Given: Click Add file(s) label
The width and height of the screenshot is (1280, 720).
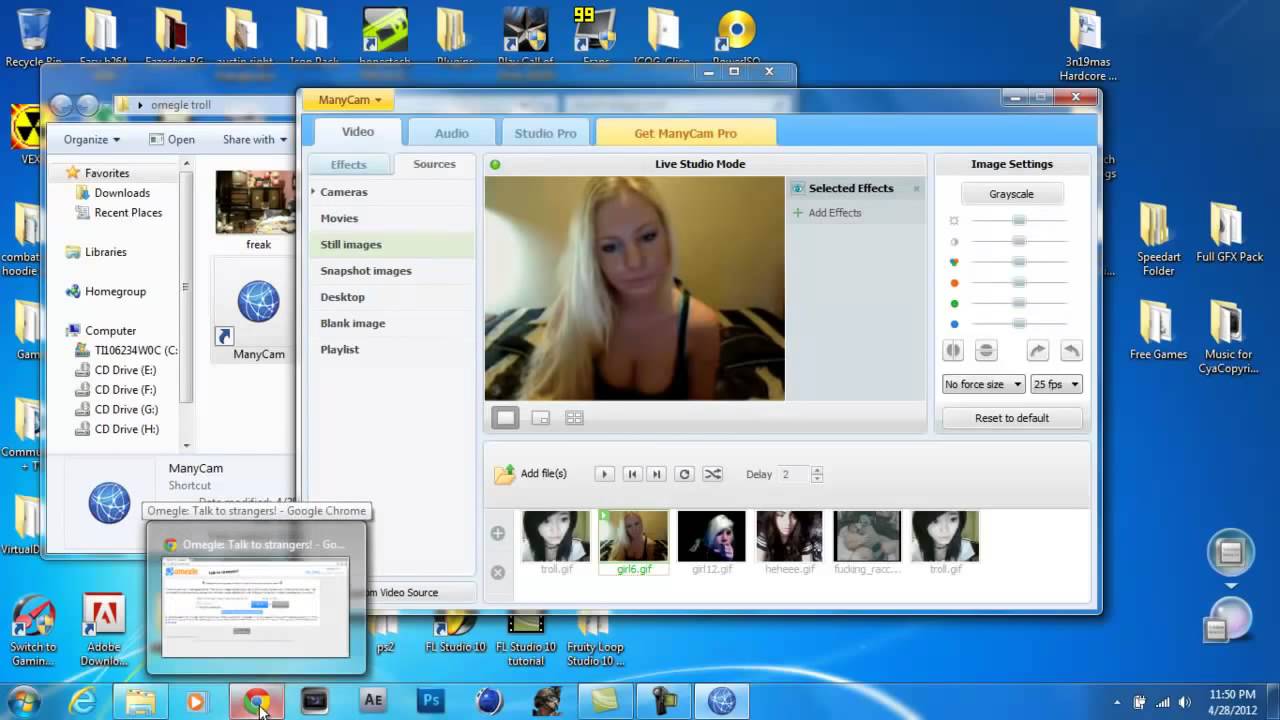Looking at the screenshot, I should [x=544, y=474].
